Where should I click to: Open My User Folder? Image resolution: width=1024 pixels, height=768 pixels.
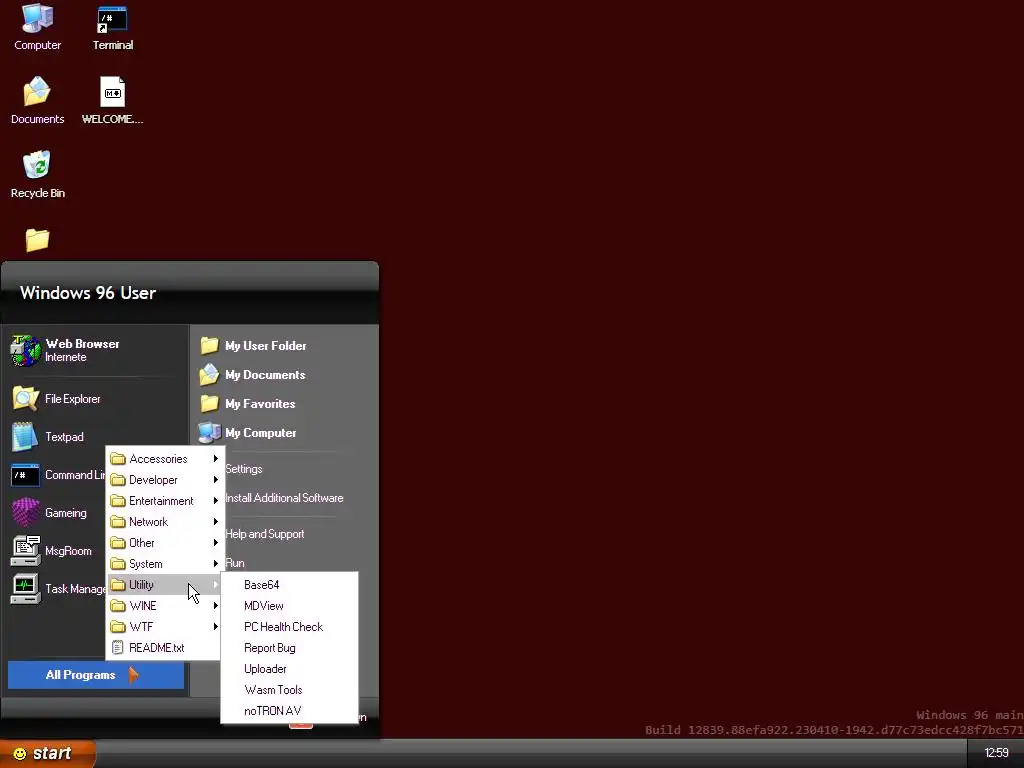coord(253,345)
